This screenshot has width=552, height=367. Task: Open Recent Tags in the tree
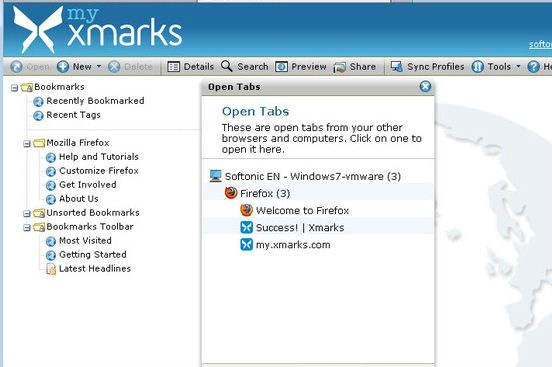coord(74,115)
